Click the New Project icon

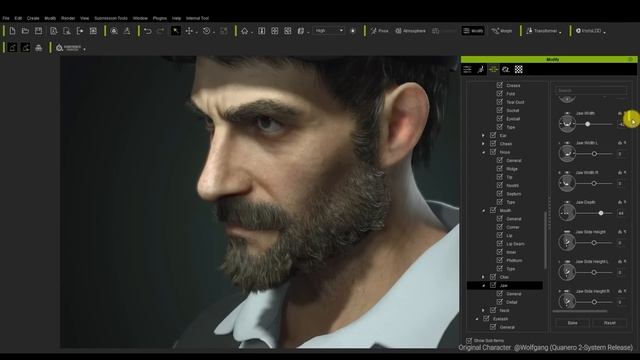(x=12, y=31)
